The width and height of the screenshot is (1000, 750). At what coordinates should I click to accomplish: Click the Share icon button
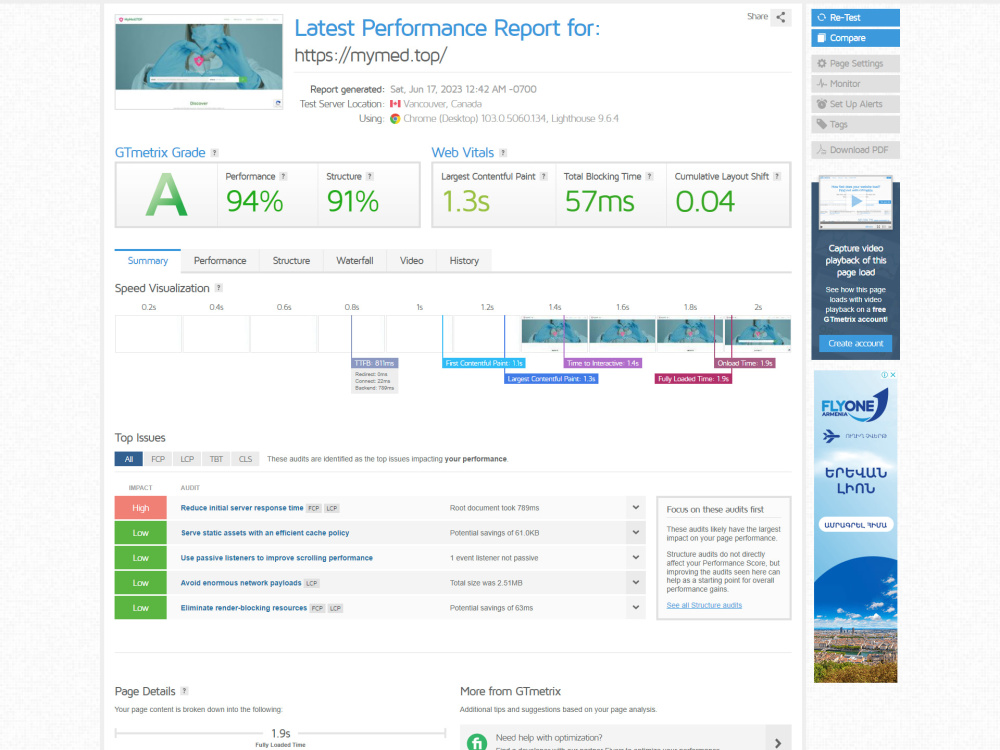click(x=781, y=17)
